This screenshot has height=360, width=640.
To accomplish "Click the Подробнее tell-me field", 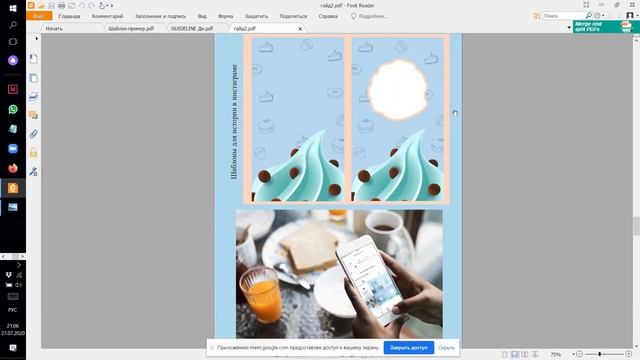I will (x=369, y=16).
